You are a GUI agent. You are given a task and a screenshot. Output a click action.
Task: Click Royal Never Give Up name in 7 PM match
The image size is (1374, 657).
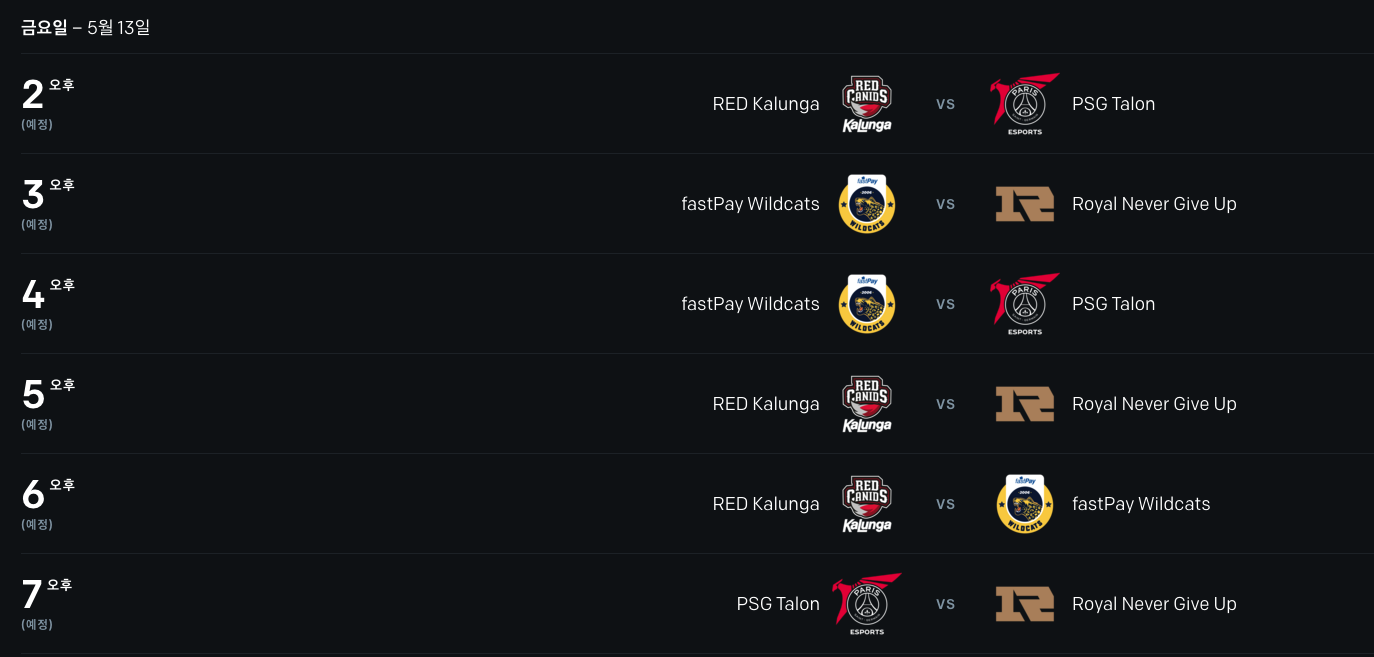pos(1154,604)
